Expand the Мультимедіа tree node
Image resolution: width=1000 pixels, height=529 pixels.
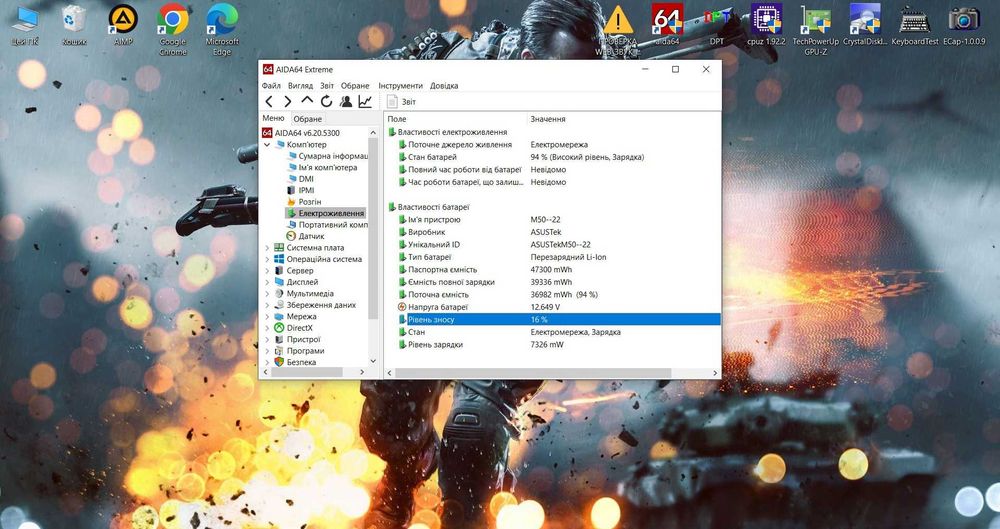[x=267, y=294]
